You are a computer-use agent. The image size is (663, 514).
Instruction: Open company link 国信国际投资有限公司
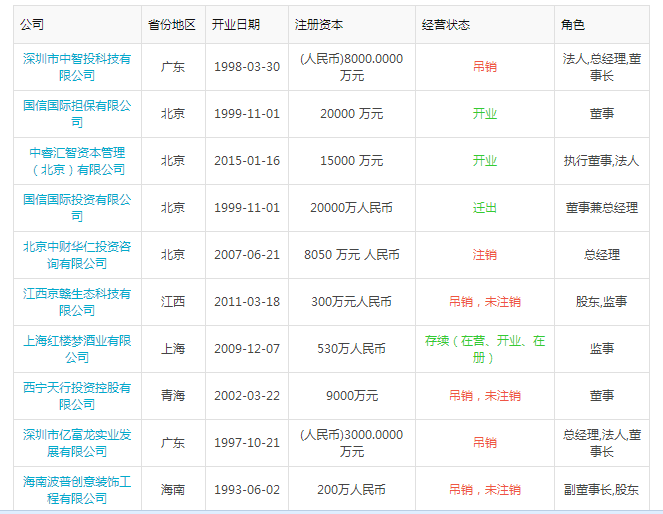tap(77, 208)
